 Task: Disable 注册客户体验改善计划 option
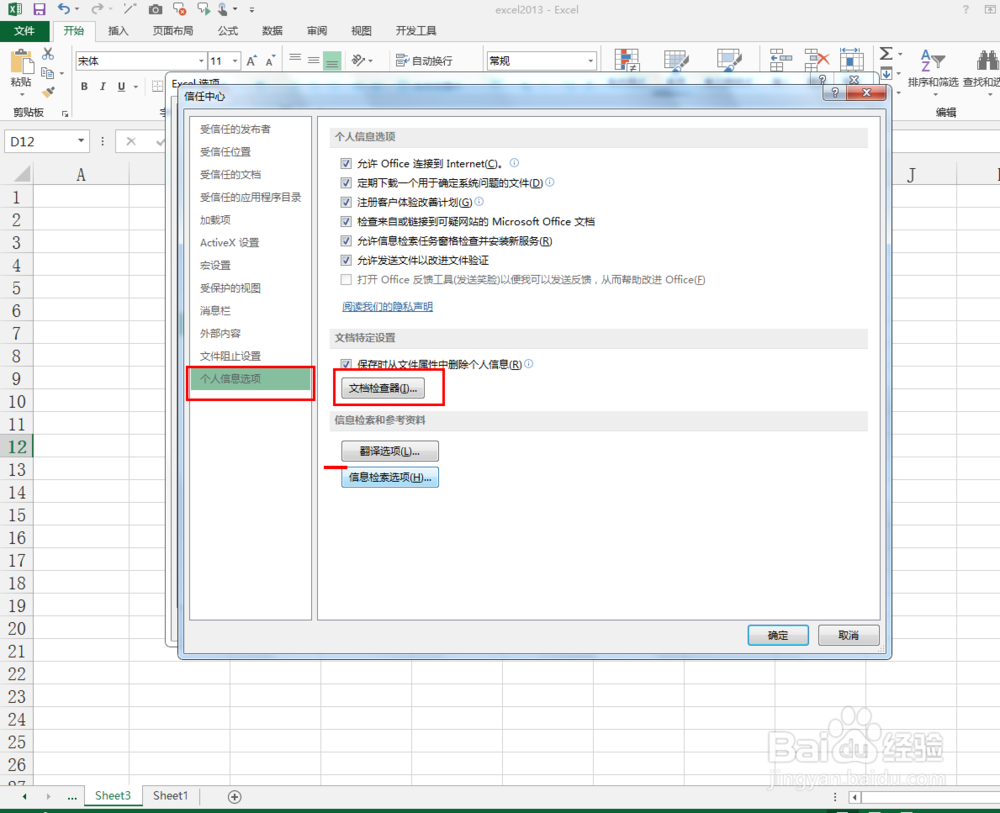[x=346, y=202]
